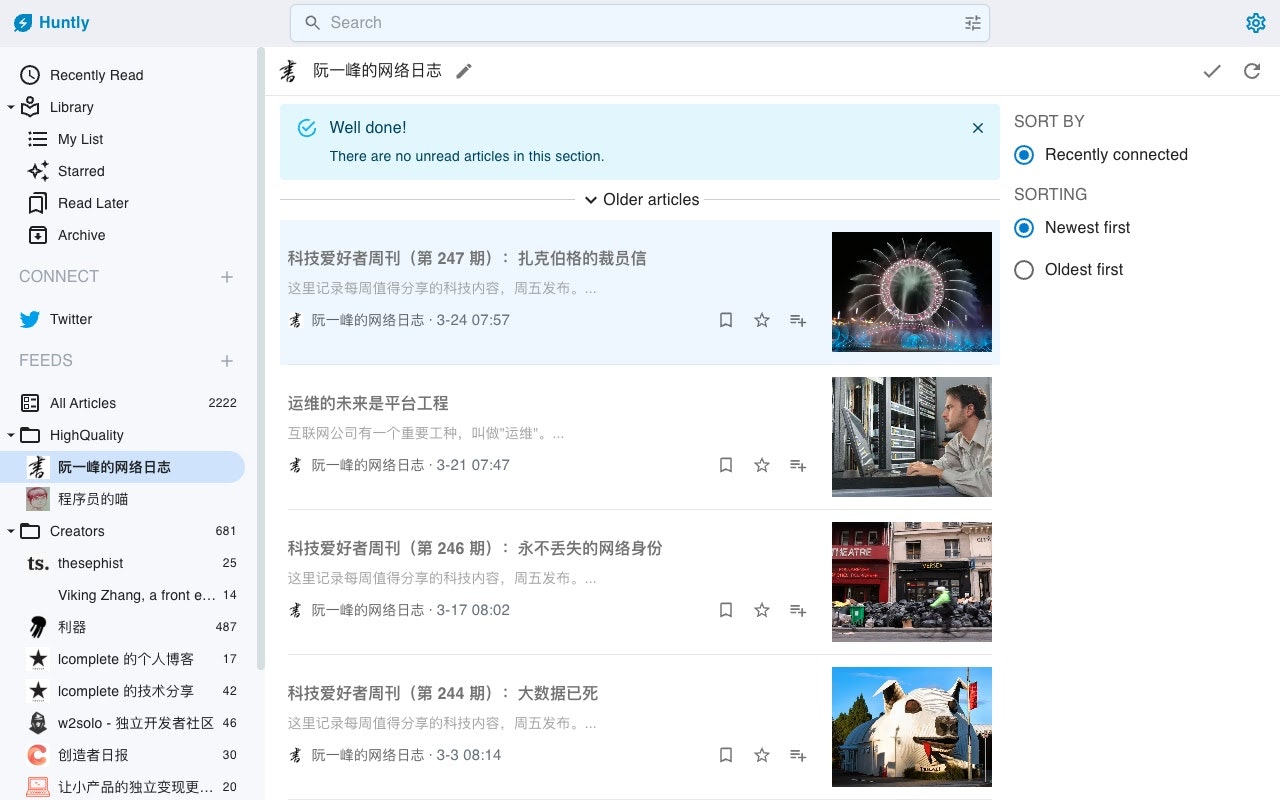Select Newest first sorting

tap(1023, 228)
